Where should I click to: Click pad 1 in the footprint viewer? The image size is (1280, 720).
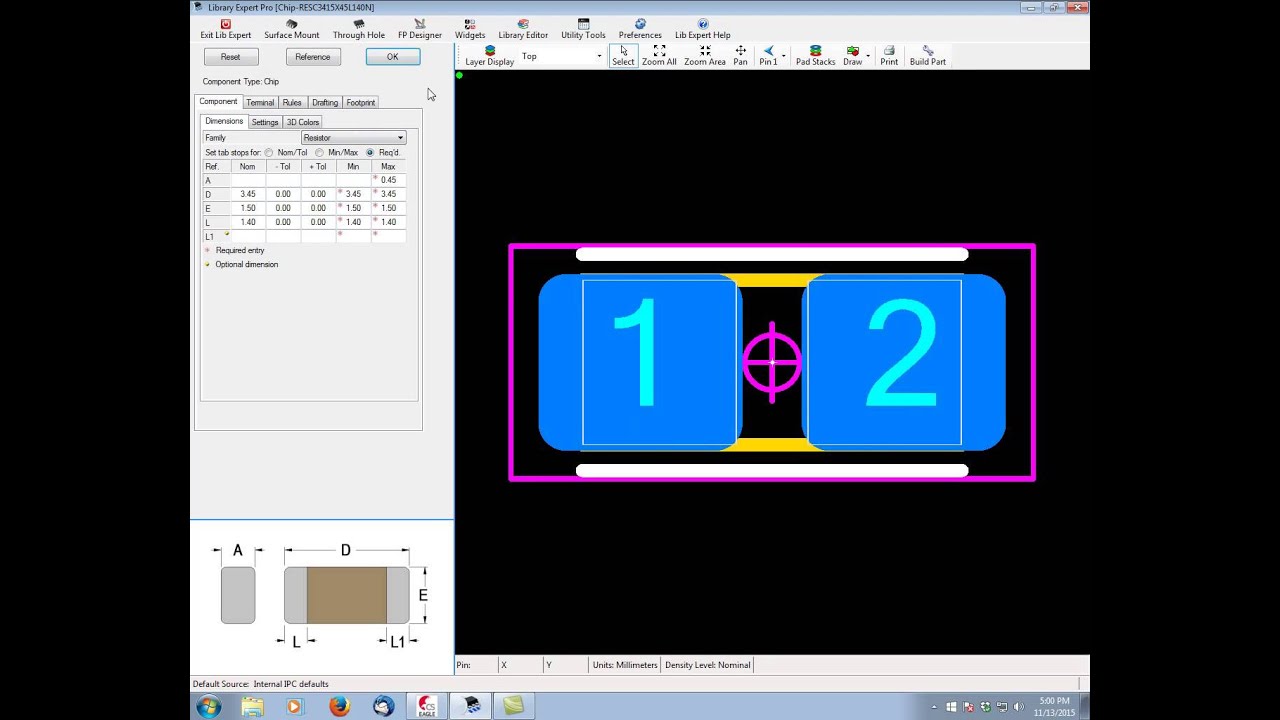click(640, 362)
